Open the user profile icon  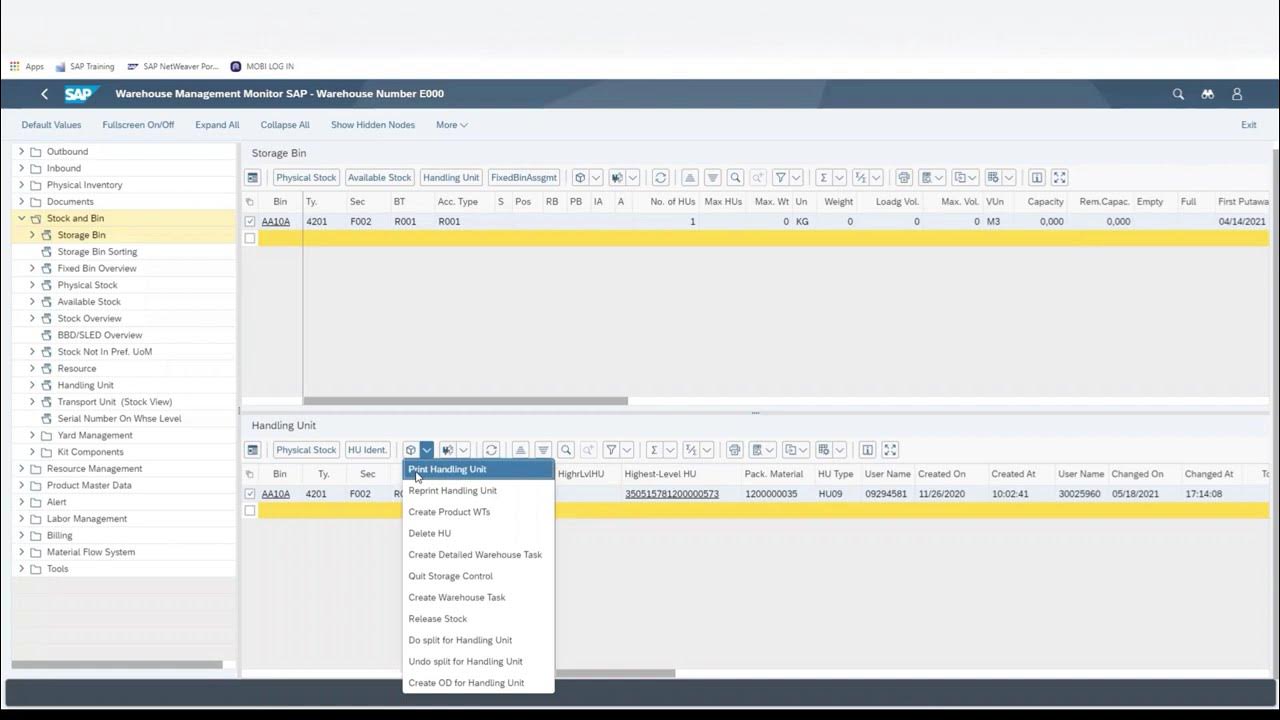pos(1237,94)
